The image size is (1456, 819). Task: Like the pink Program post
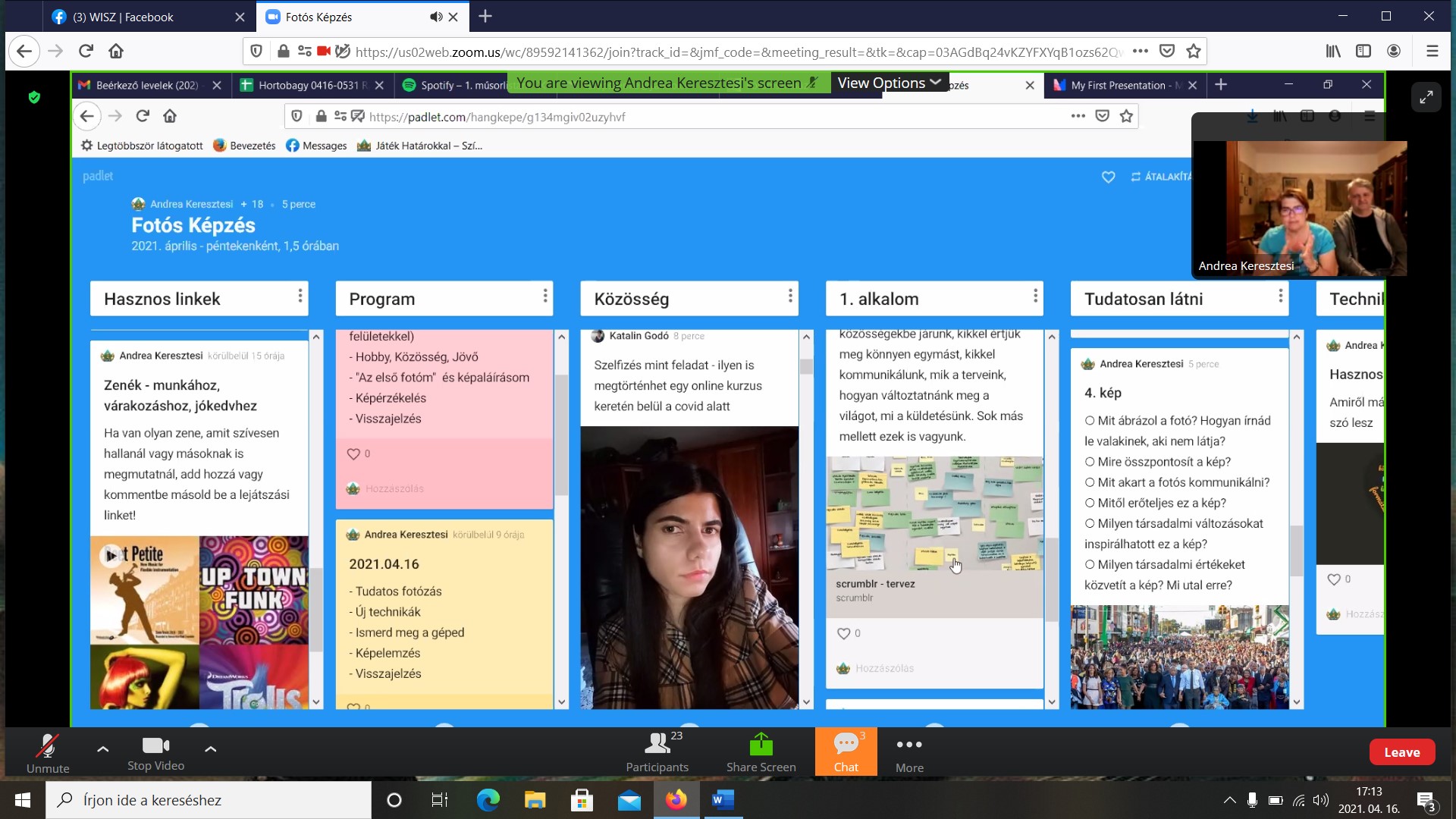(x=353, y=453)
